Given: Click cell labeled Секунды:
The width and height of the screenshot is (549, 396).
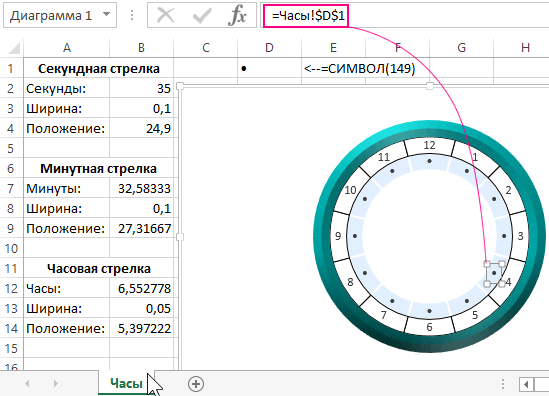Looking at the screenshot, I should pos(67,89).
